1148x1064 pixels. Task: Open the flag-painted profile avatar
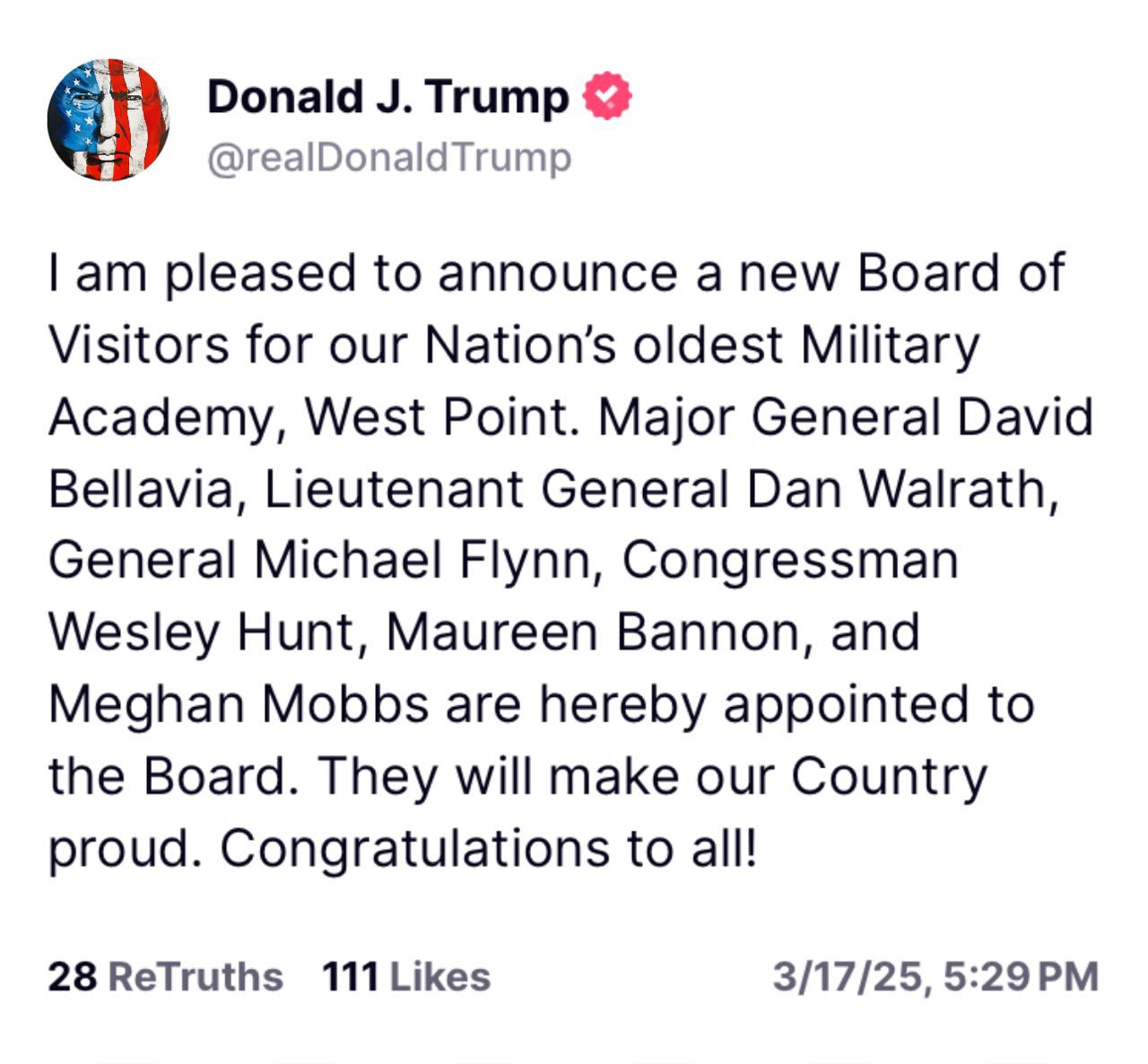pos(109,120)
